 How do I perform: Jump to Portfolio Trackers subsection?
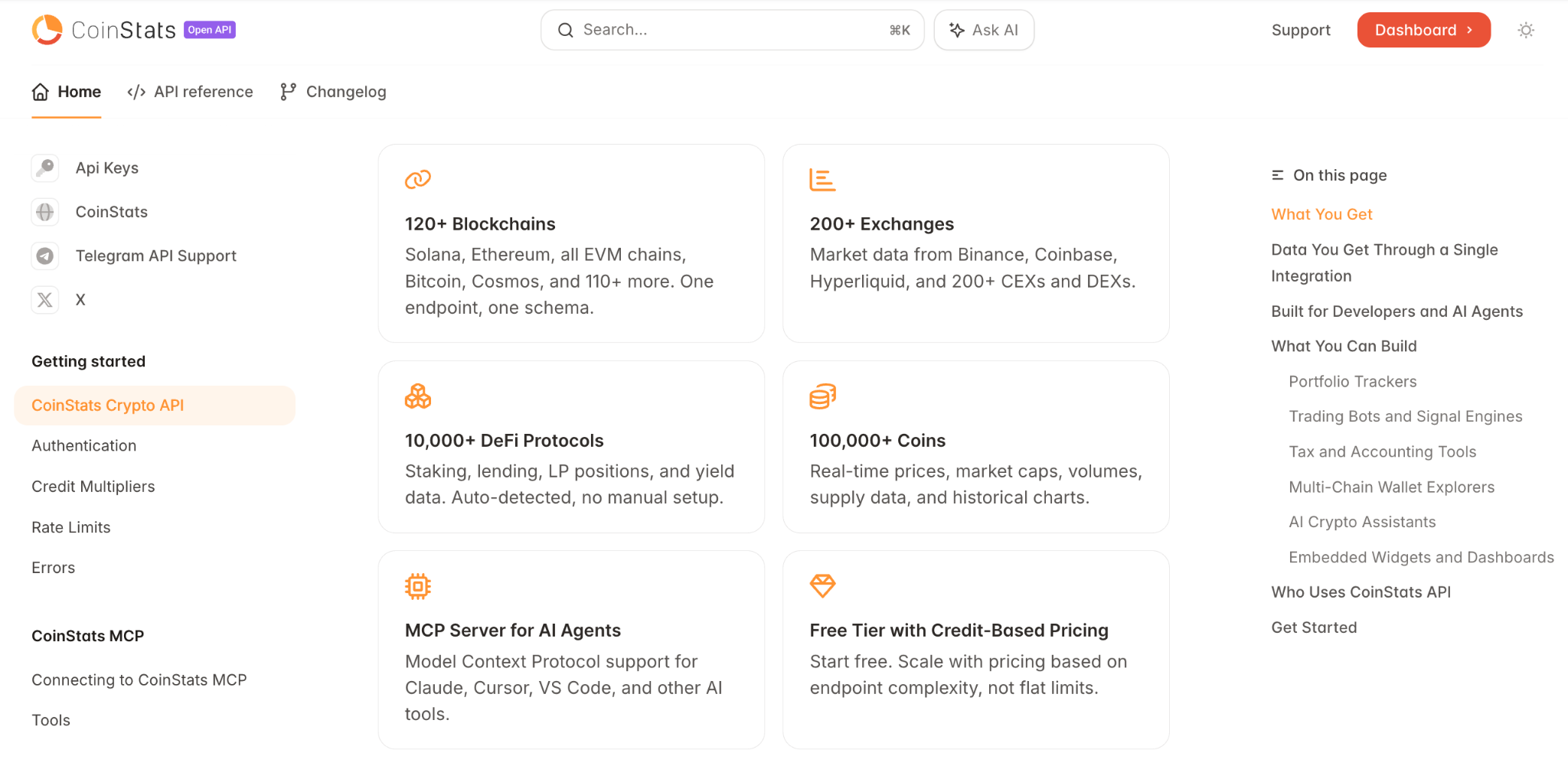1353,381
